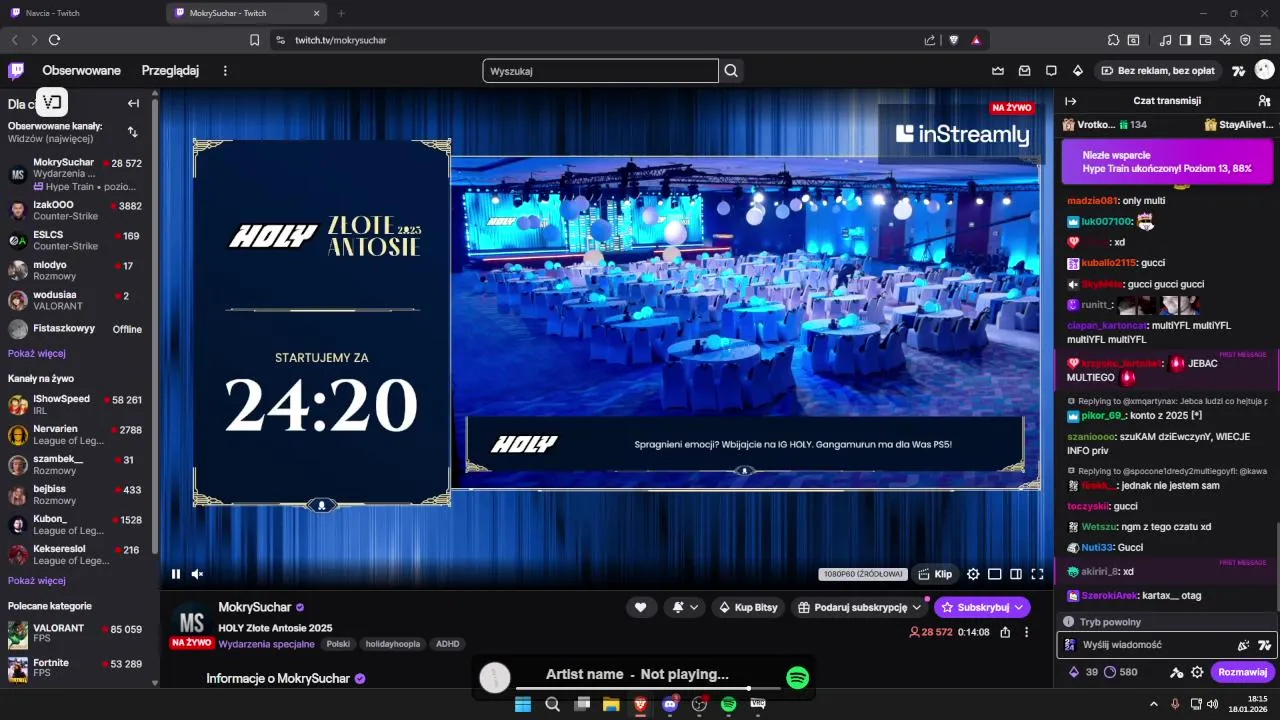
Task: Open player settings gear icon
Action: pos(973,574)
